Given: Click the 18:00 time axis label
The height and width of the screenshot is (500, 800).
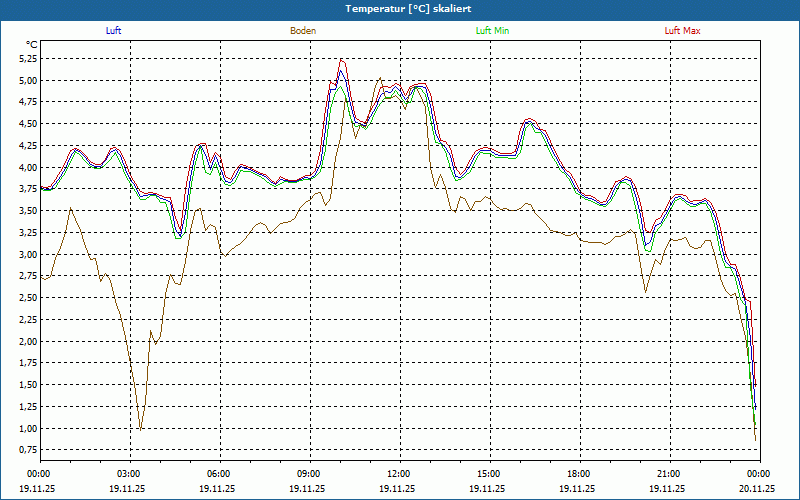Looking at the screenshot, I should click(x=578, y=474).
